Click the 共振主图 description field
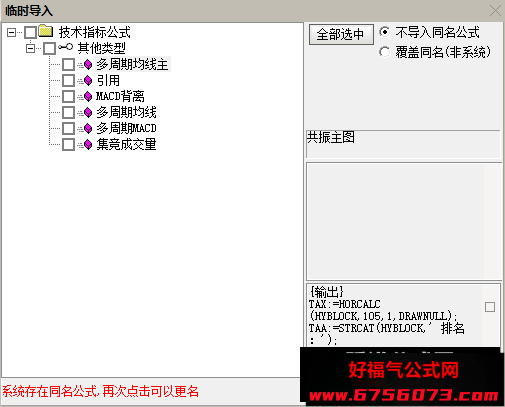The width and height of the screenshot is (505, 407). point(403,144)
